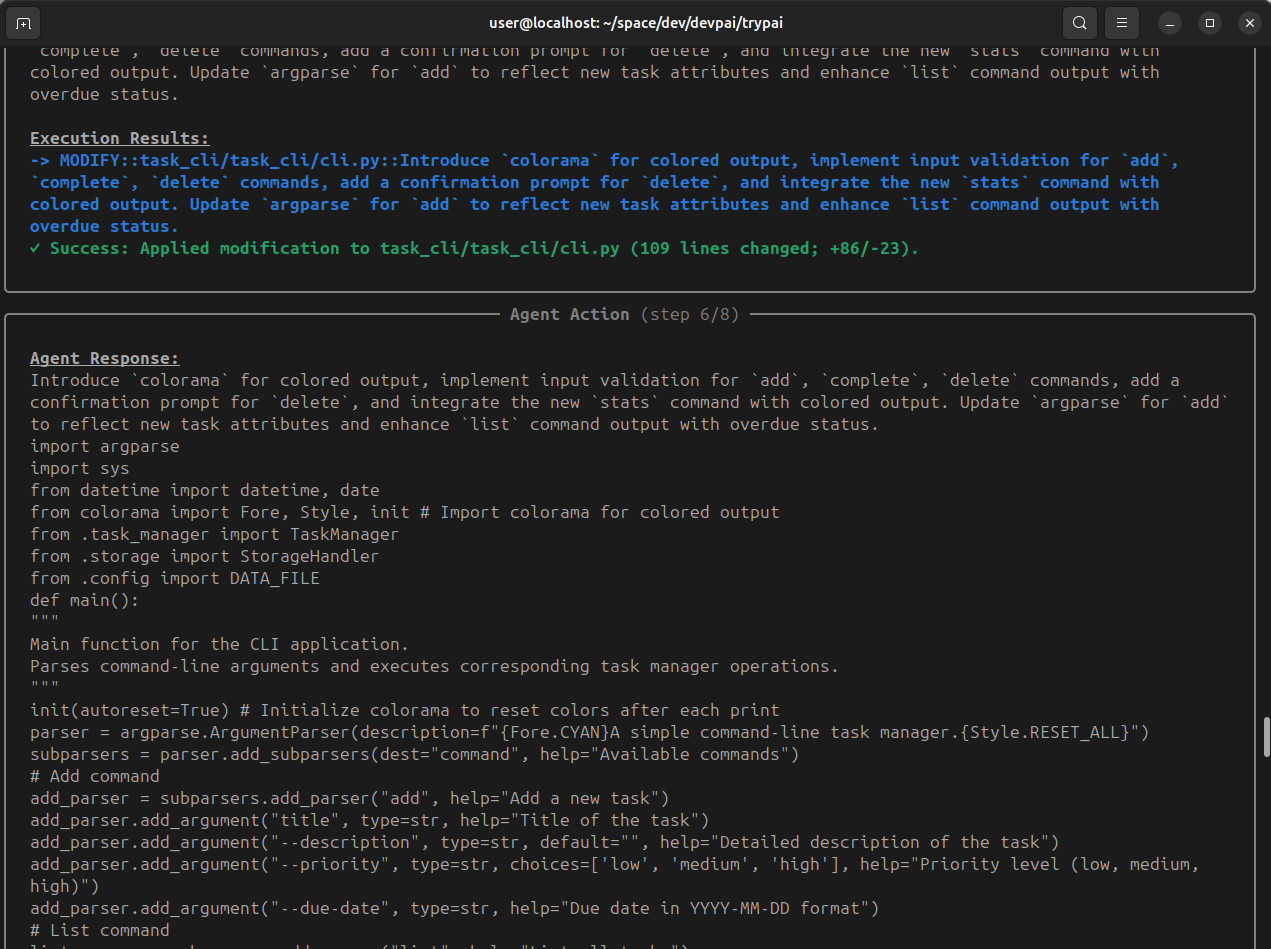Click the "from .config import DATA_FILE" line

[174, 578]
